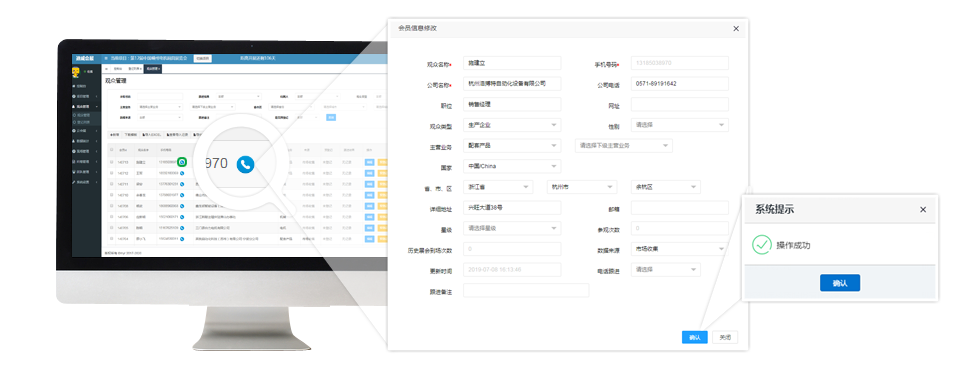Click the green highlighted phone icon in first row
Screen dimensions: 980x371
click(182, 162)
